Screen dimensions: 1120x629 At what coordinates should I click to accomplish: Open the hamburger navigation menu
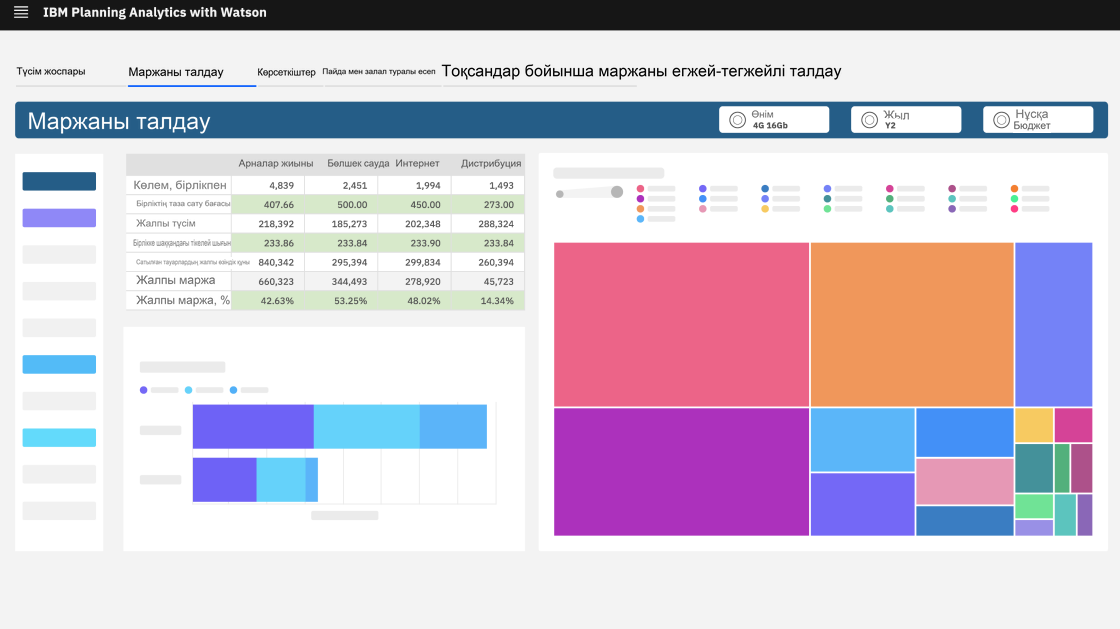21,12
